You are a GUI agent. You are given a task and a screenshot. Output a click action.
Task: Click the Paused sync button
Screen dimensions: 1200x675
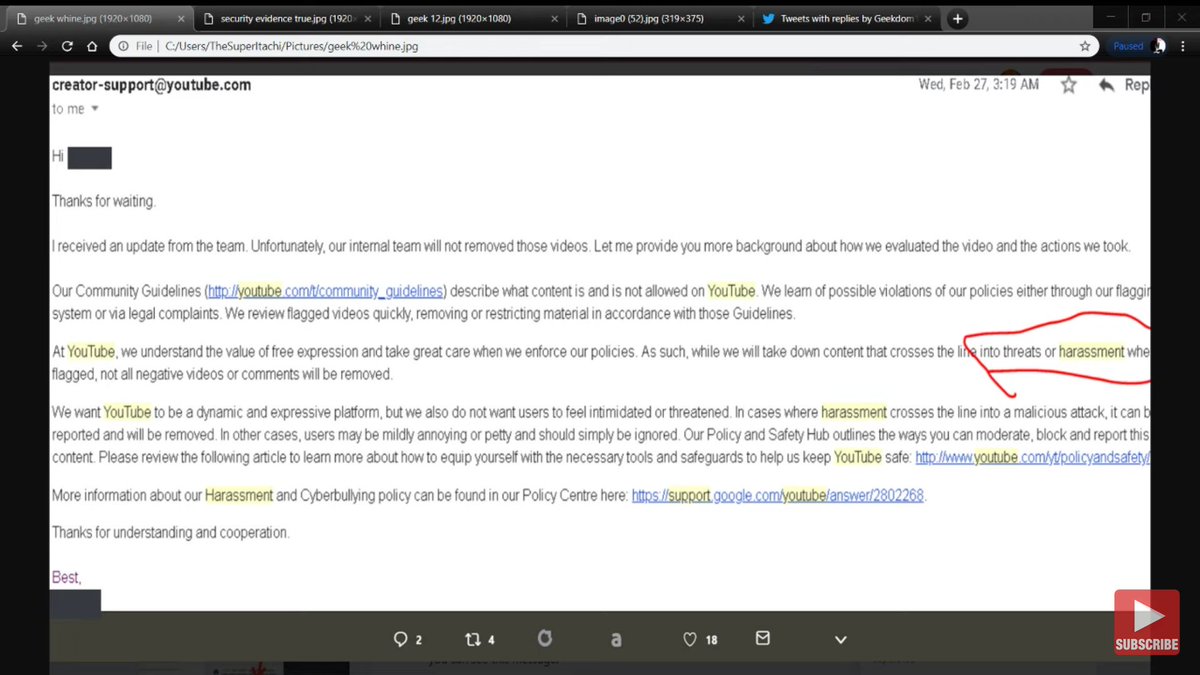(x=1127, y=46)
